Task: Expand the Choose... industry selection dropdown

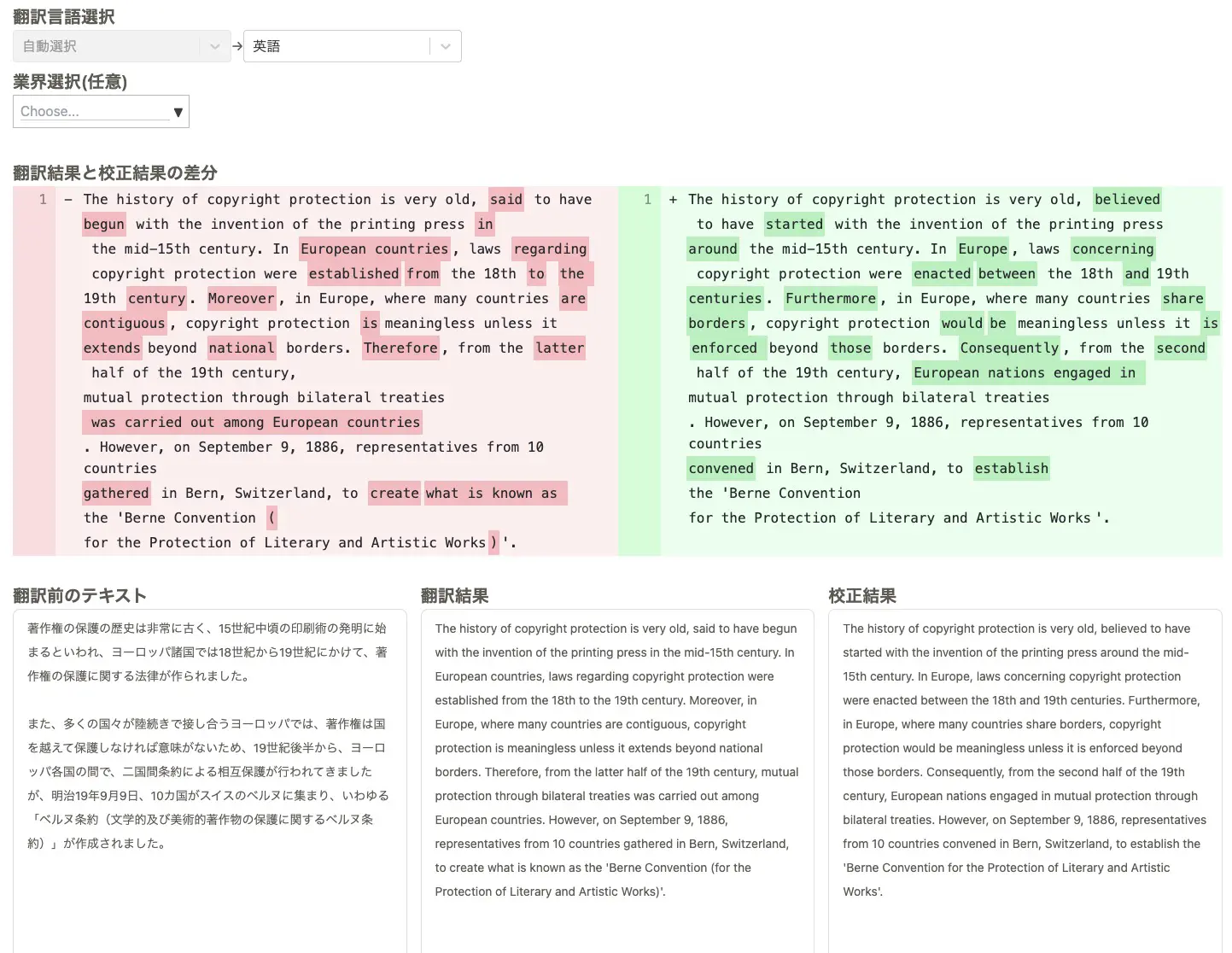Action: coord(94,112)
